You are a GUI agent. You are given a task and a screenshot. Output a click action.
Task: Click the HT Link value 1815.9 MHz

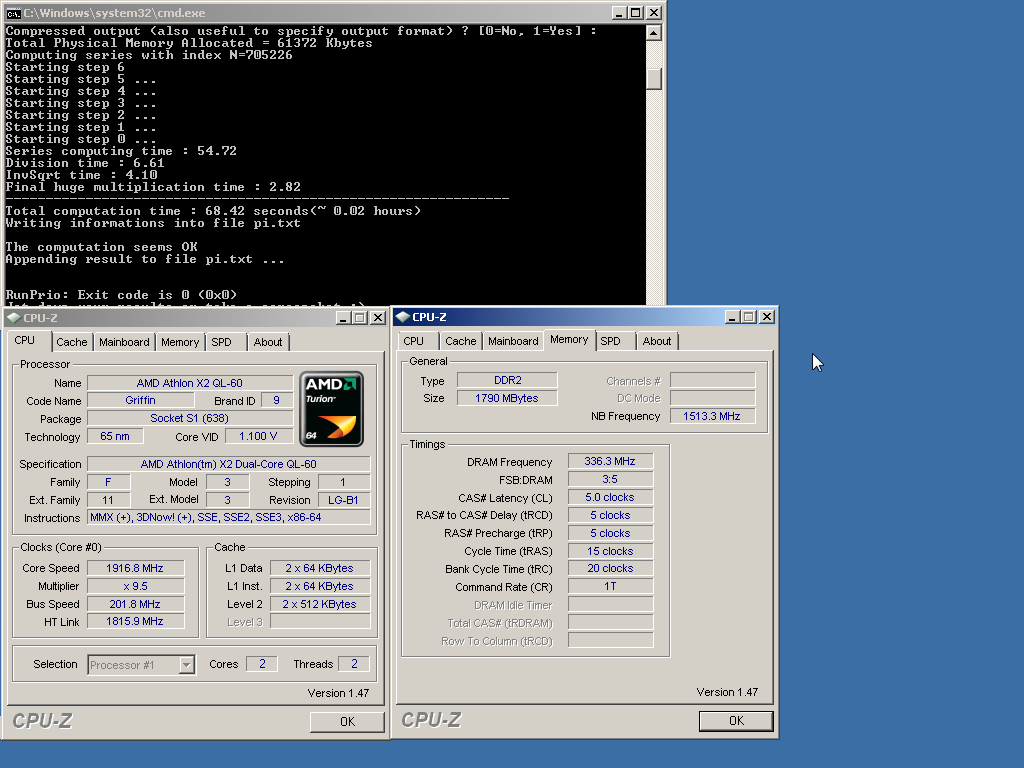(x=135, y=621)
